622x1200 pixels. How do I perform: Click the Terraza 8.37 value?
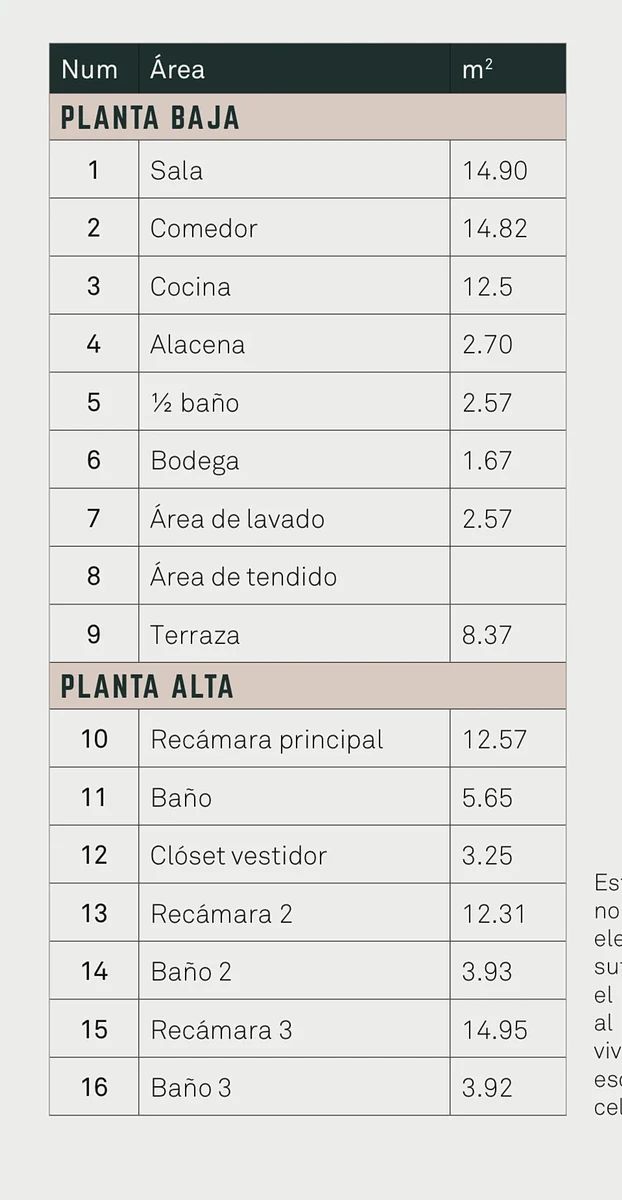[x=487, y=634]
